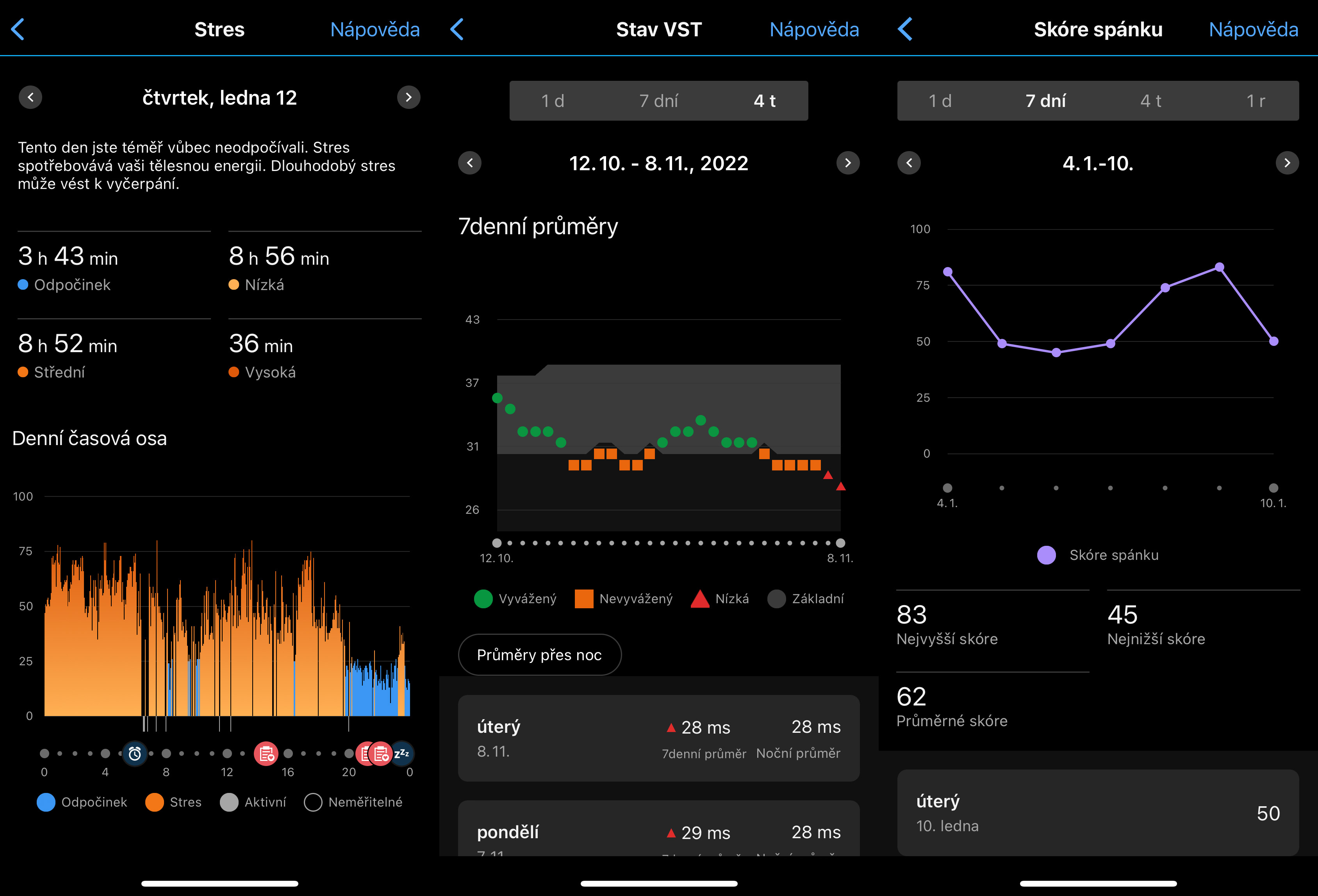
Task: Switch Stav VST to 7 dní view
Action: point(658,101)
